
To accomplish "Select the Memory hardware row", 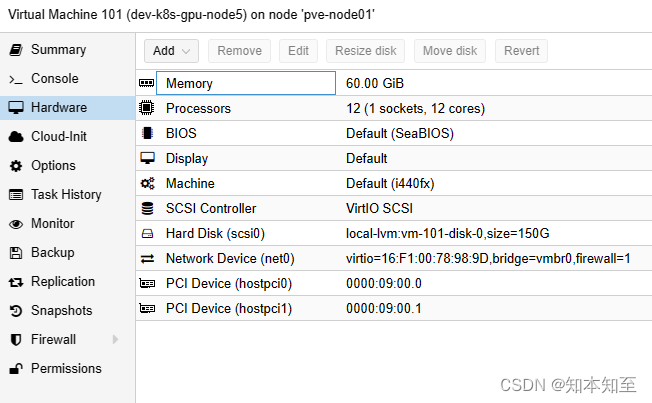I will point(245,83).
